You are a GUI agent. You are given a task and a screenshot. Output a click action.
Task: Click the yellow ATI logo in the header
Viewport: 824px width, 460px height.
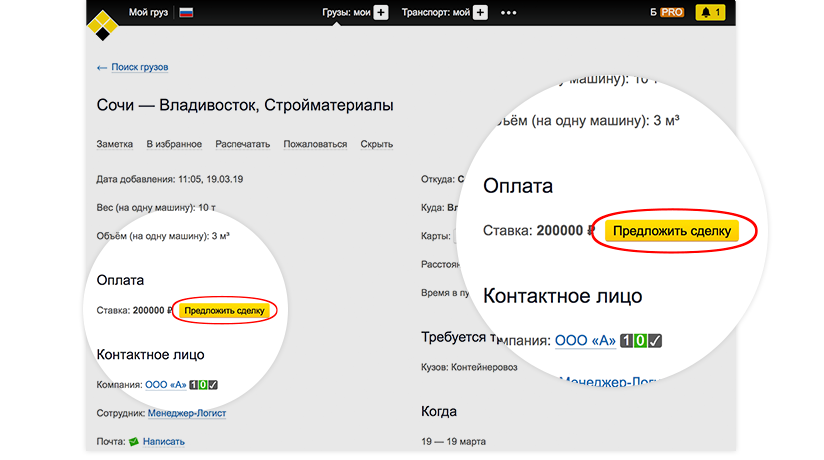tap(102, 22)
